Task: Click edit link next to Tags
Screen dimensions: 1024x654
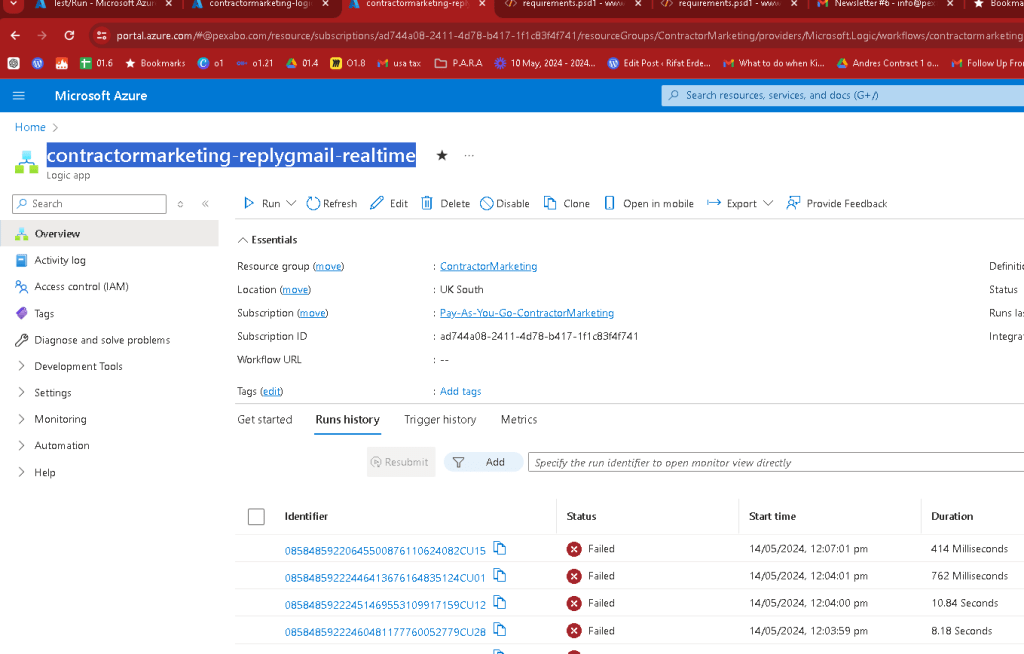Action: pyautogui.click(x=272, y=391)
